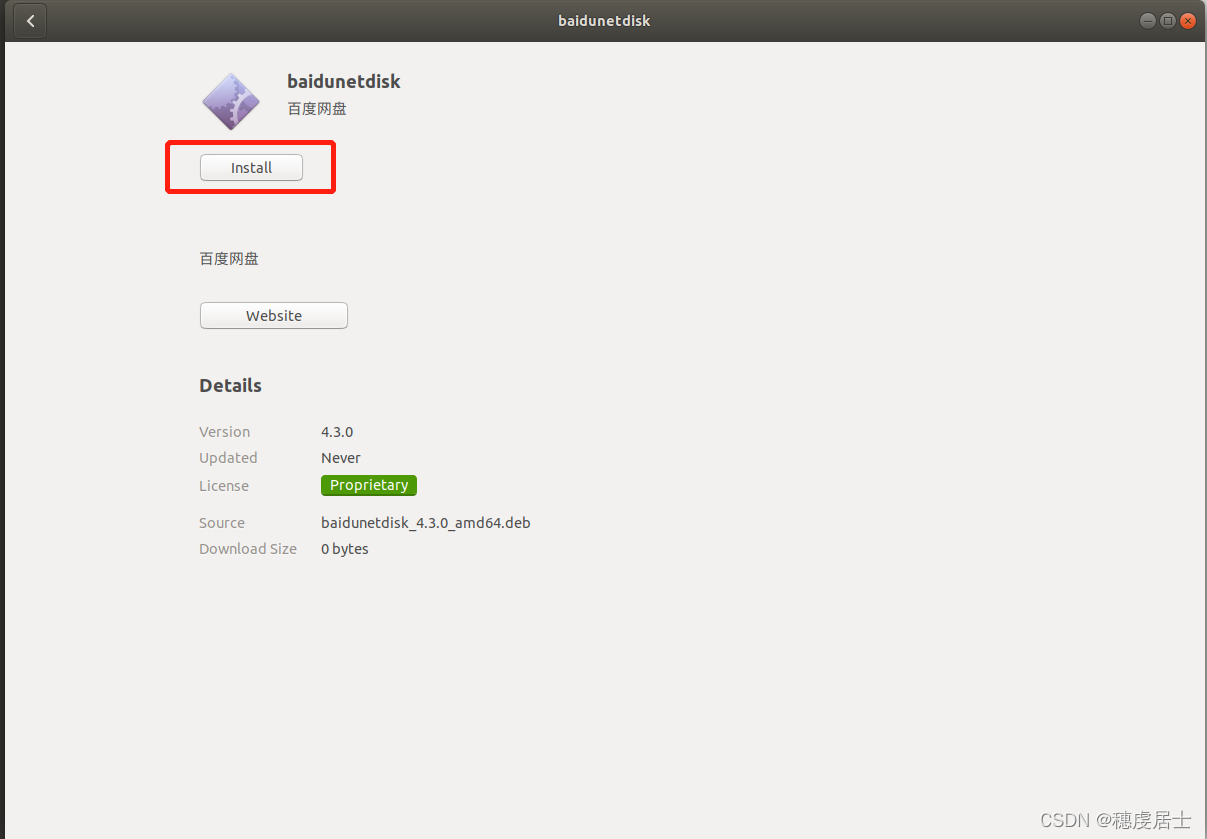Click the Details section heading
This screenshot has width=1207, height=839.
230,386
